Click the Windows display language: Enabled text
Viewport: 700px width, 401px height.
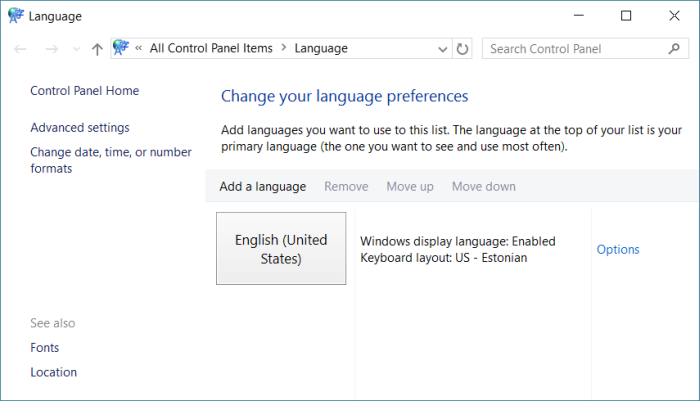point(458,241)
